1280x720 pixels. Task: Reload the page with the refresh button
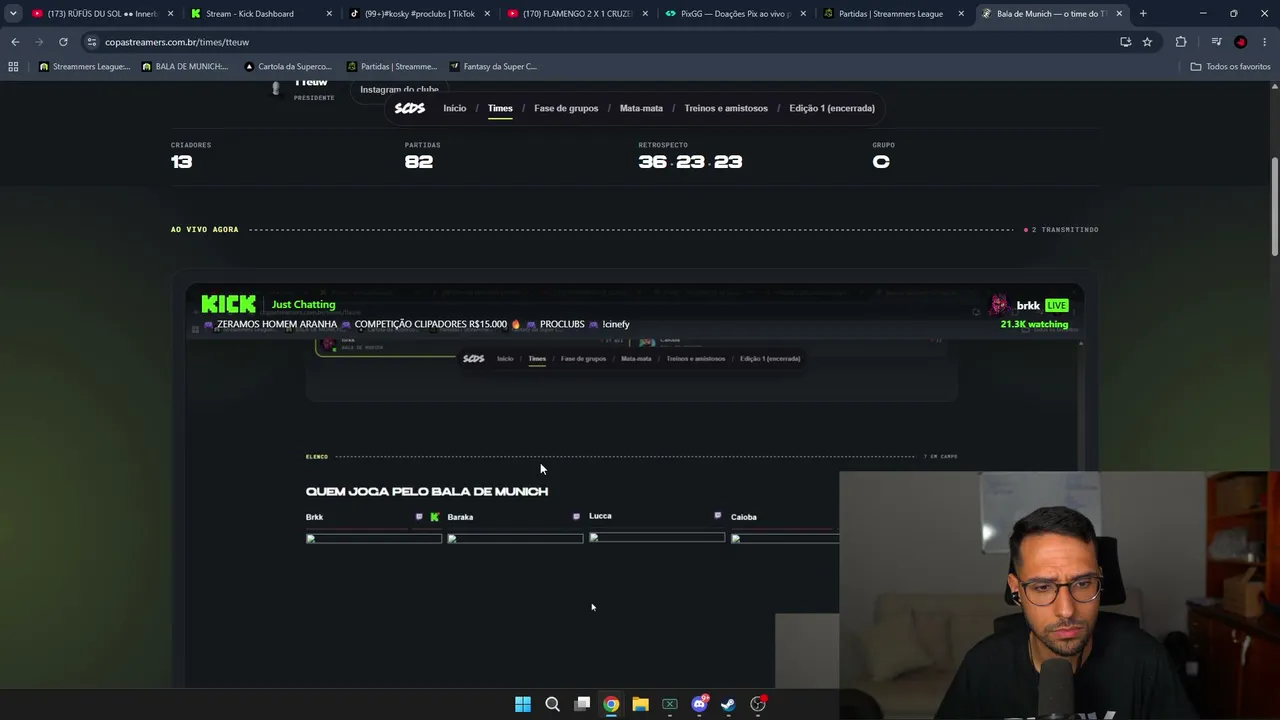63,42
